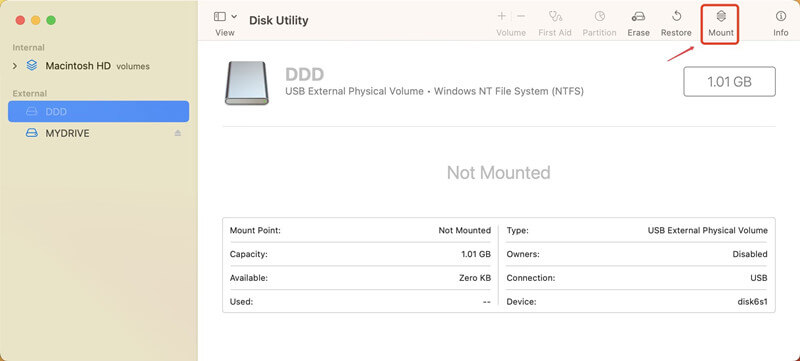Click the Restore toolbar icon
The width and height of the screenshot is (800, 361).
pyautogui.click(x=677, y=16)
